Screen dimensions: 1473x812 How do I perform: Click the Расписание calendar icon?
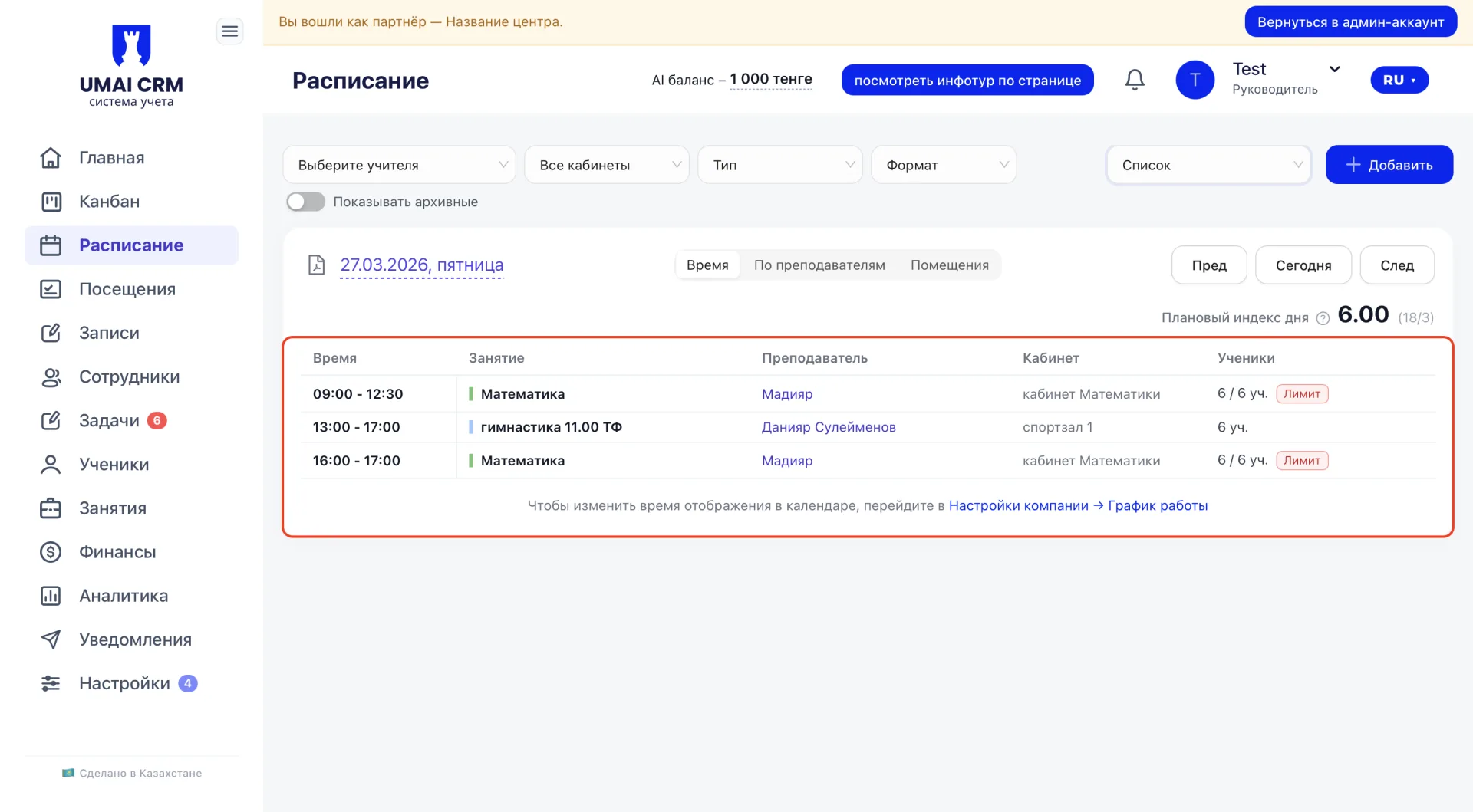(51, 245)
